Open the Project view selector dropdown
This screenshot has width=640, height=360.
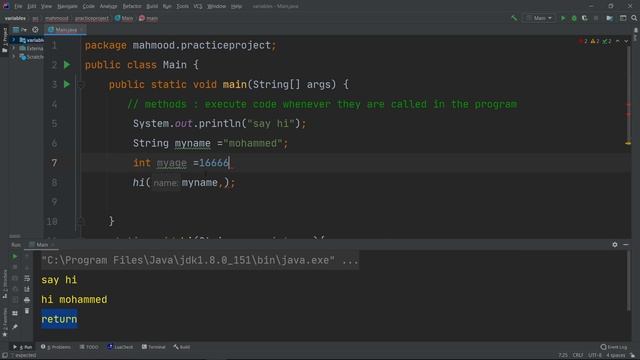coord(20,30)
